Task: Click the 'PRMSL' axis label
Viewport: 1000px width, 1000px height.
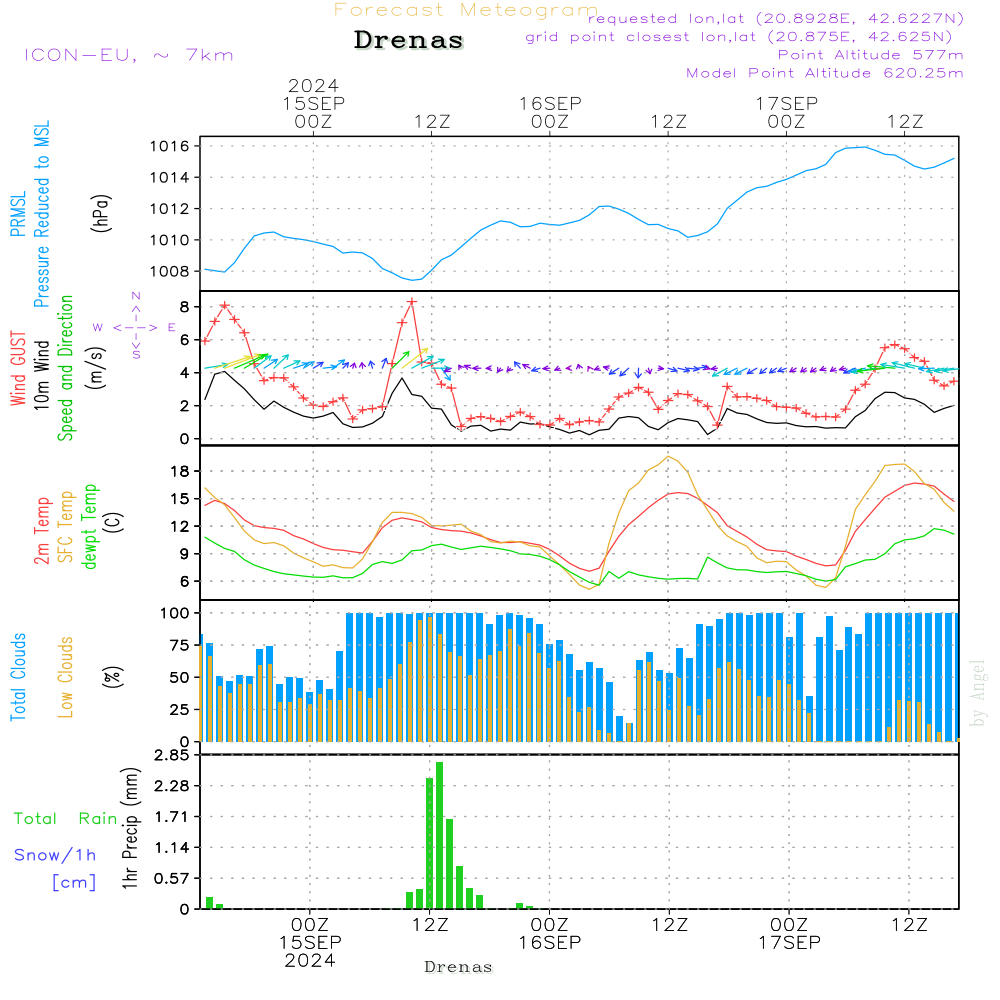Action: pos(18,214)
